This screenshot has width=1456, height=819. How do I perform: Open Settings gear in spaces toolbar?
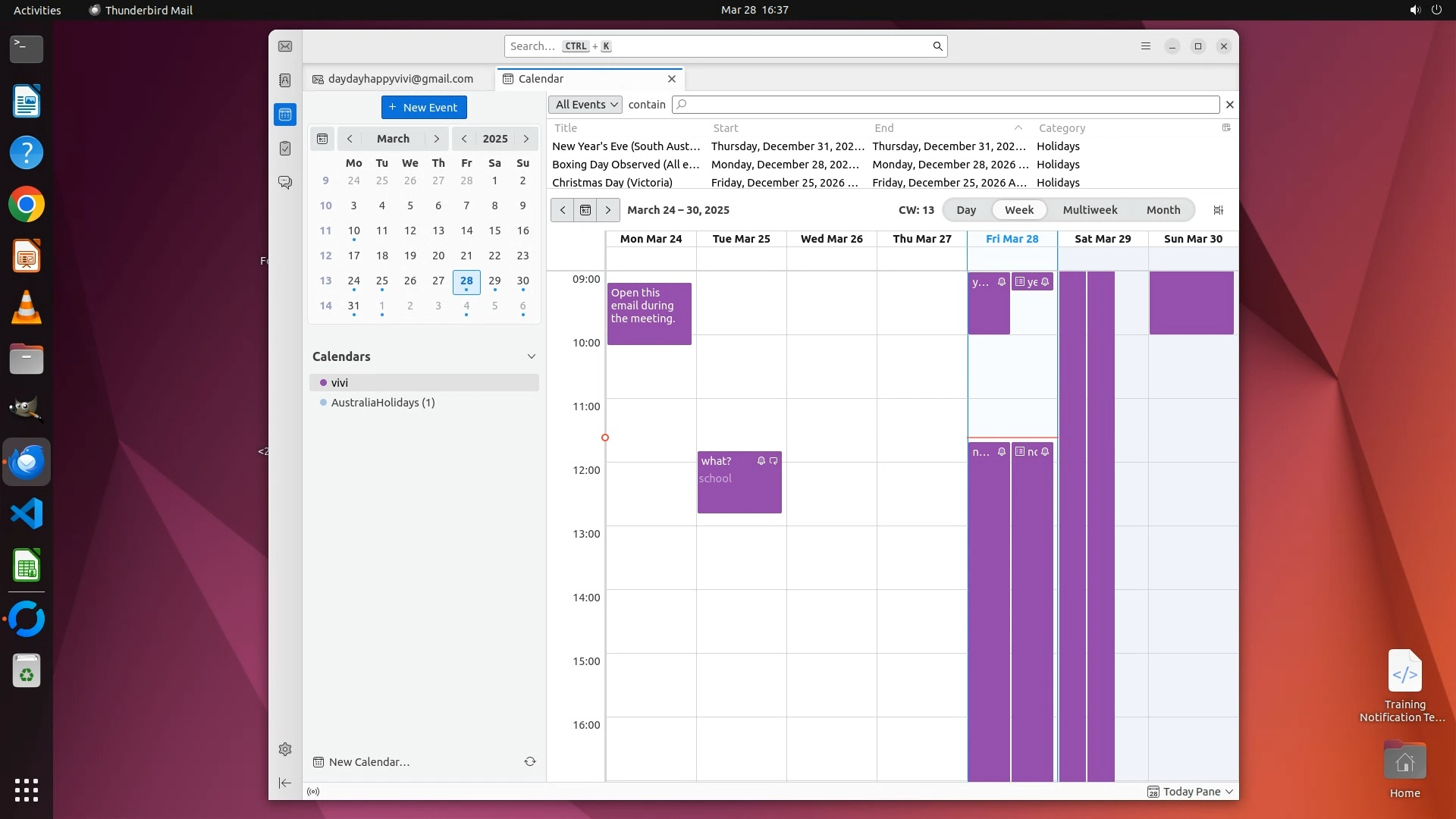285,749
